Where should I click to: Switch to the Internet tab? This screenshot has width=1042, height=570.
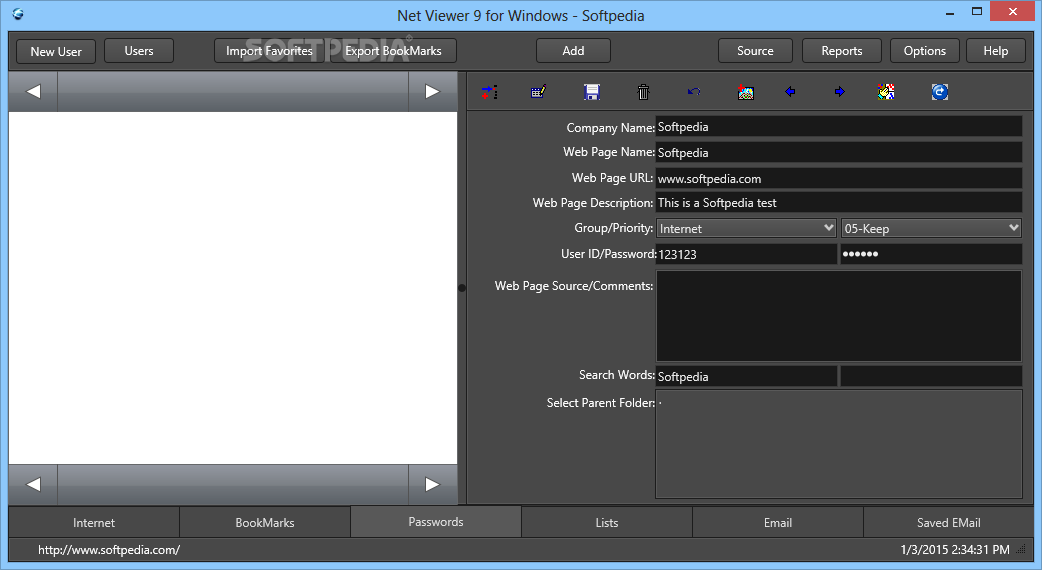click(x=94, y=523)
